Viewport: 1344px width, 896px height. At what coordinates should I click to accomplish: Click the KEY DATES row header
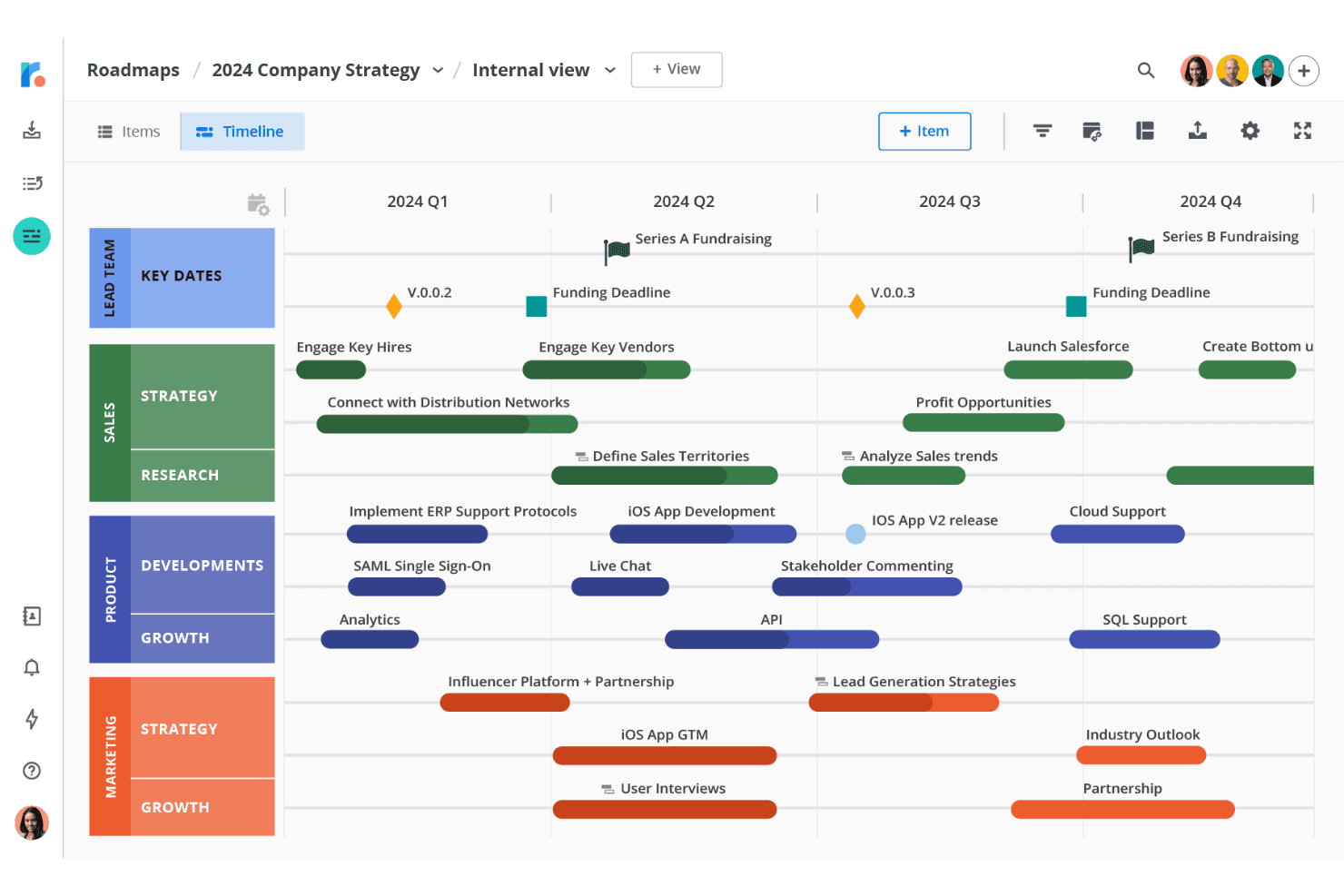coord(203,278)
